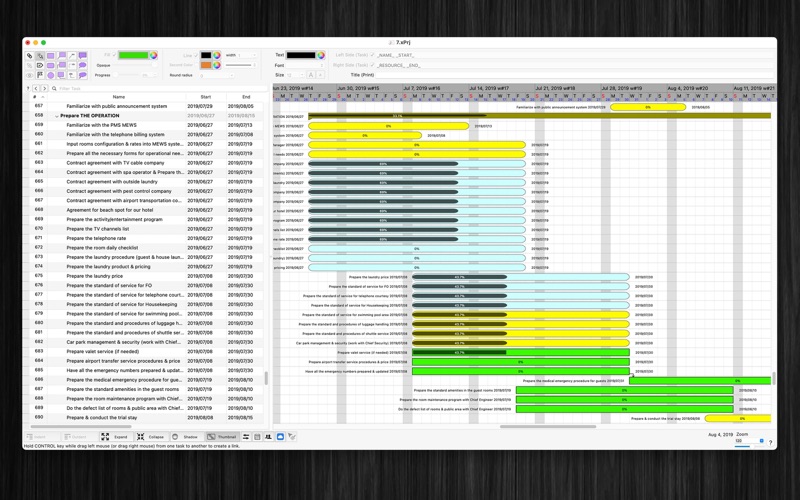
Task: Click the Zoom slider at bottom right
Action: pos(749,446)
